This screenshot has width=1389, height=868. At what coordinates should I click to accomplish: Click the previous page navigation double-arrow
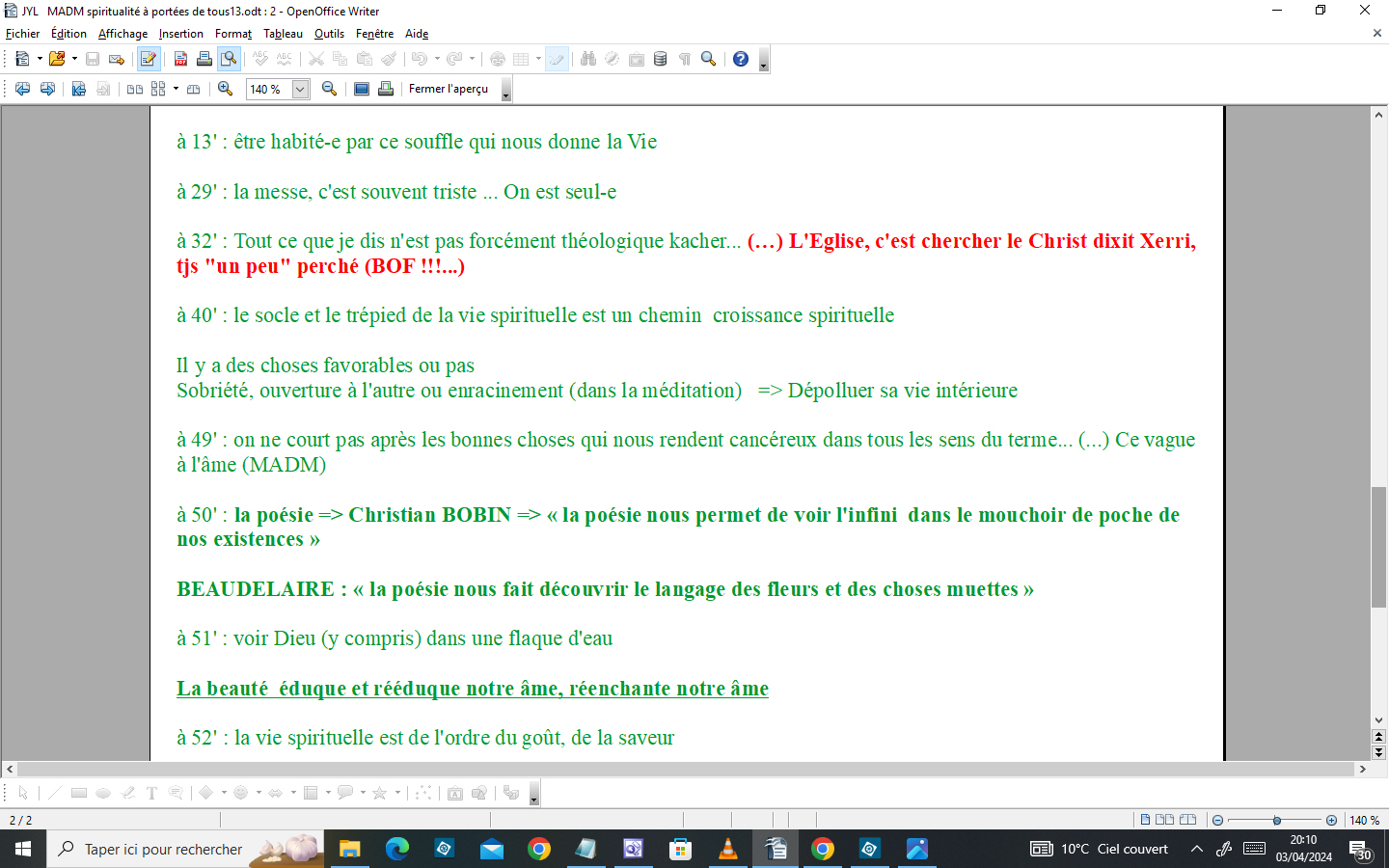(1378, 737)
